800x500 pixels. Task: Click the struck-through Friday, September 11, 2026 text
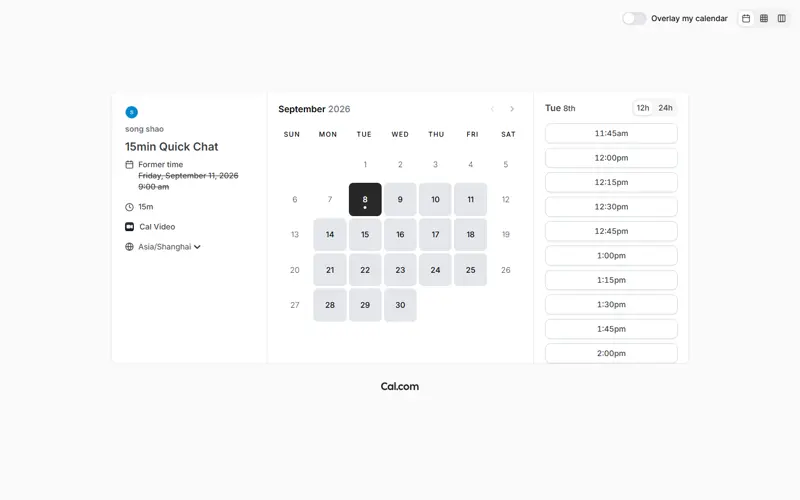tap(188, 176)
